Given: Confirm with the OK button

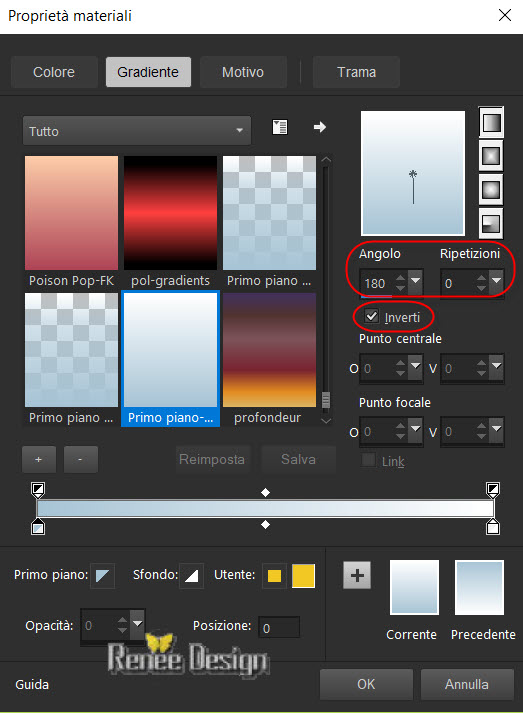Looking at the screenshot, I should tap(366, 684).
